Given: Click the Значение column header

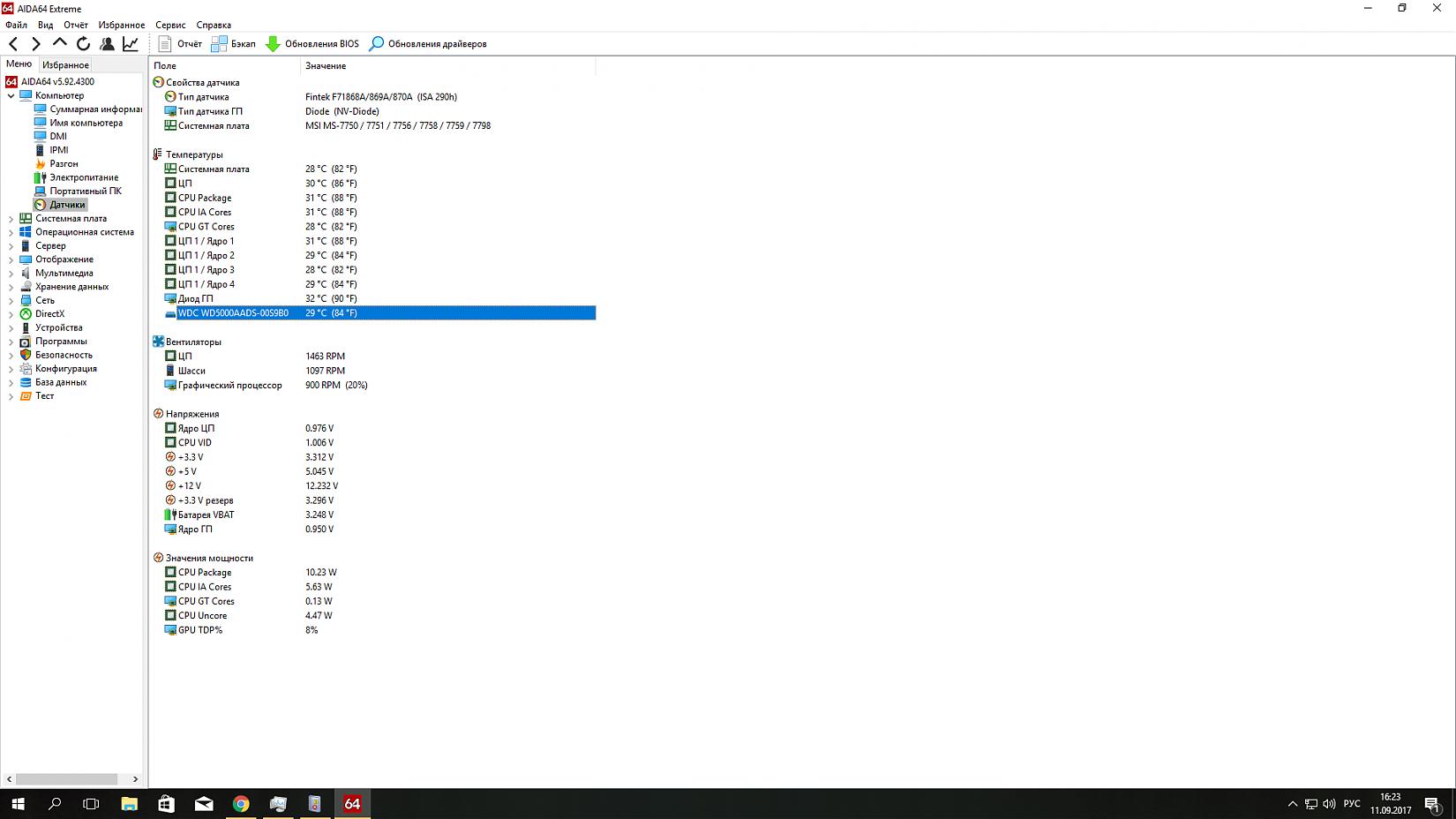Looking at the screenshot, I should tap(448, 65).
